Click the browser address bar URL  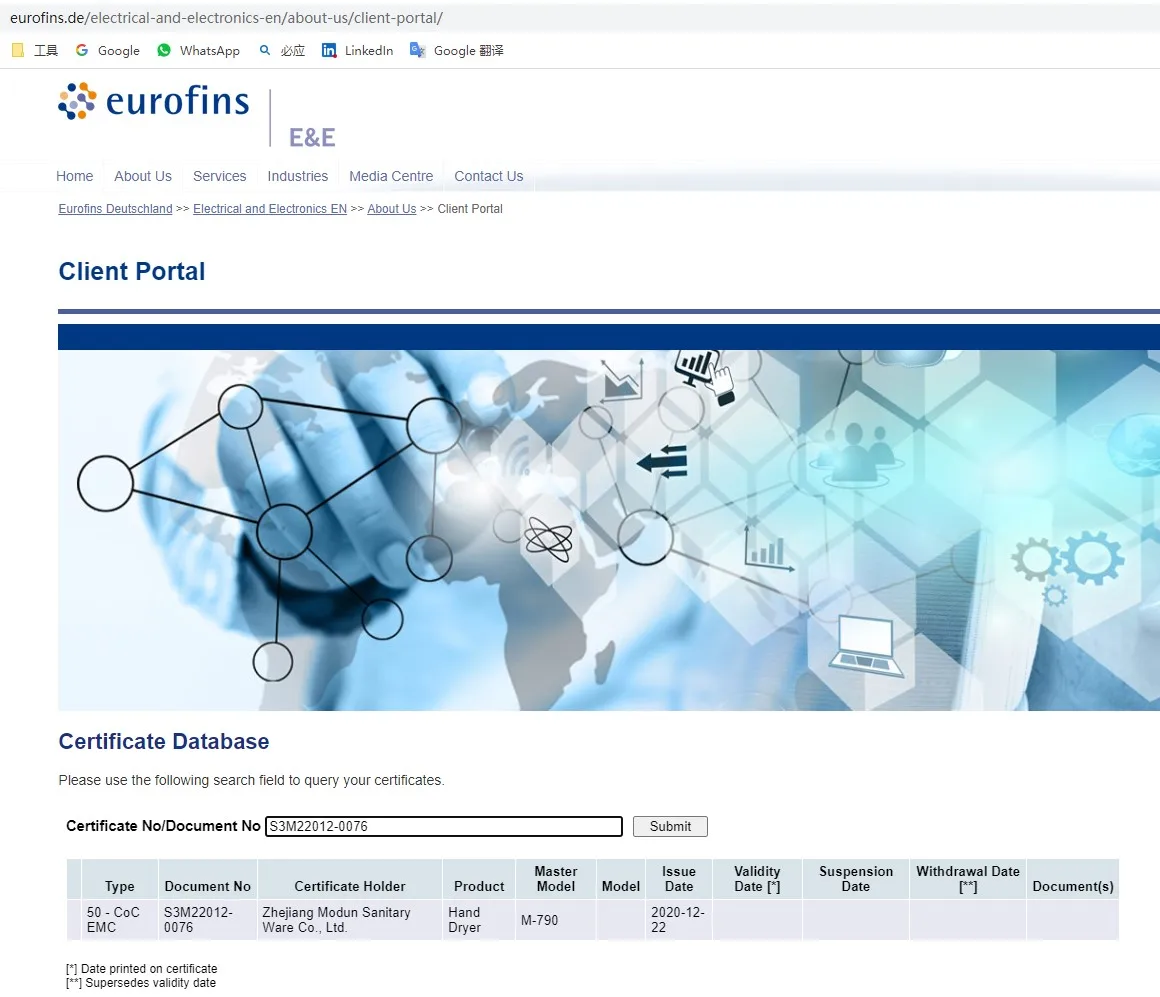coord(226,18)
